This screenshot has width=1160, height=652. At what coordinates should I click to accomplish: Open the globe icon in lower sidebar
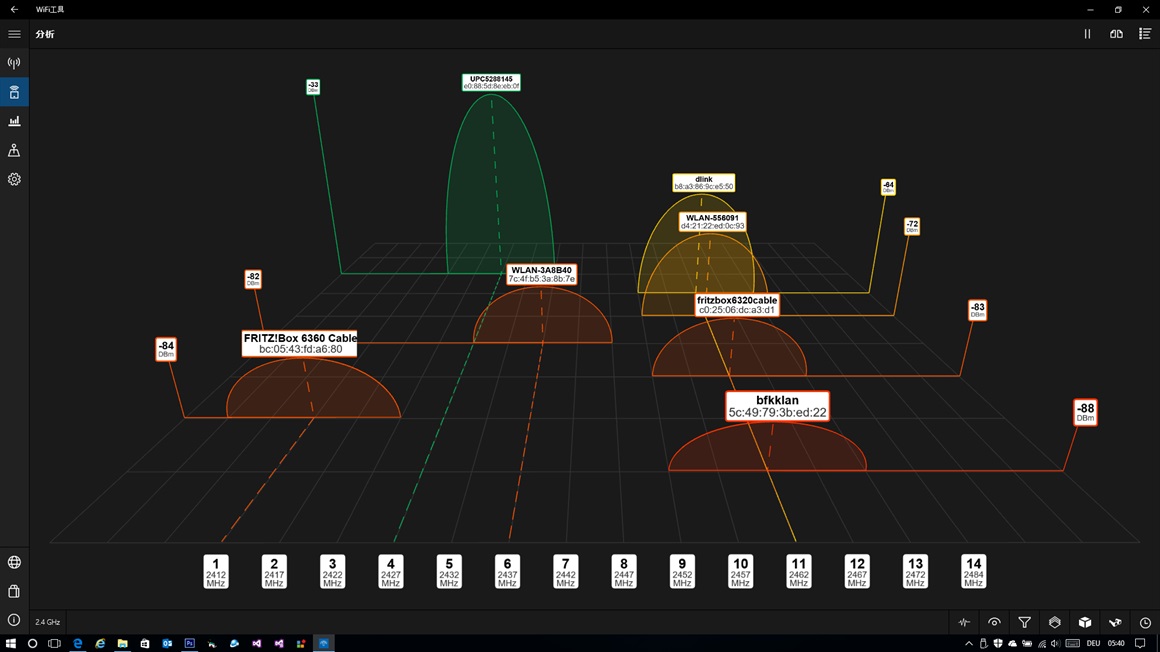[14, 562]
